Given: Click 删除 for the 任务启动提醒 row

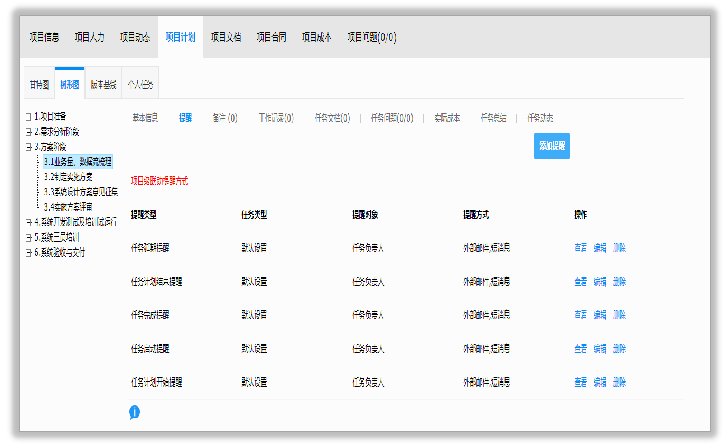Looking at the screenshot, I should coord(619,349).
